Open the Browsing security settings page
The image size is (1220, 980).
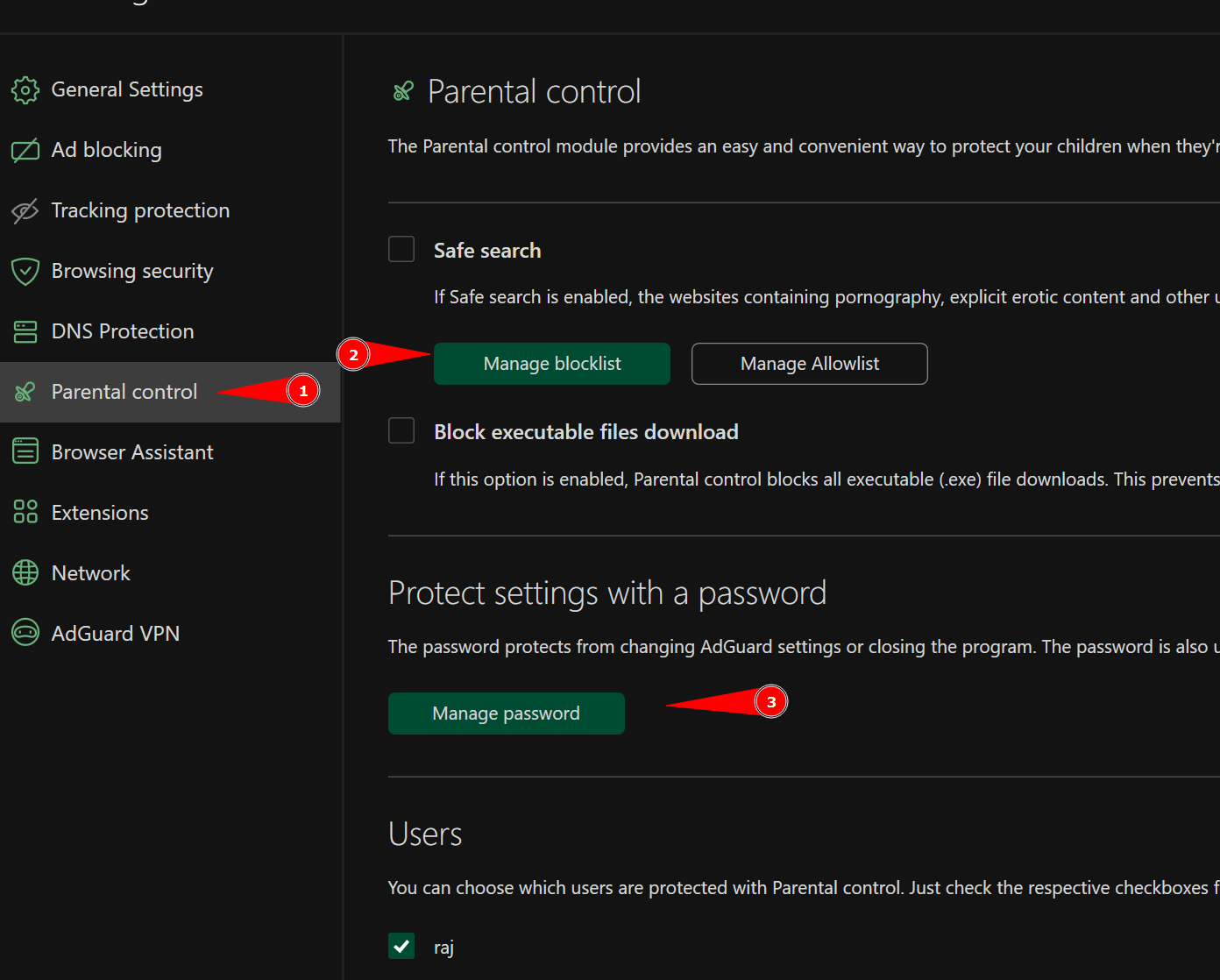pos(131,271)
